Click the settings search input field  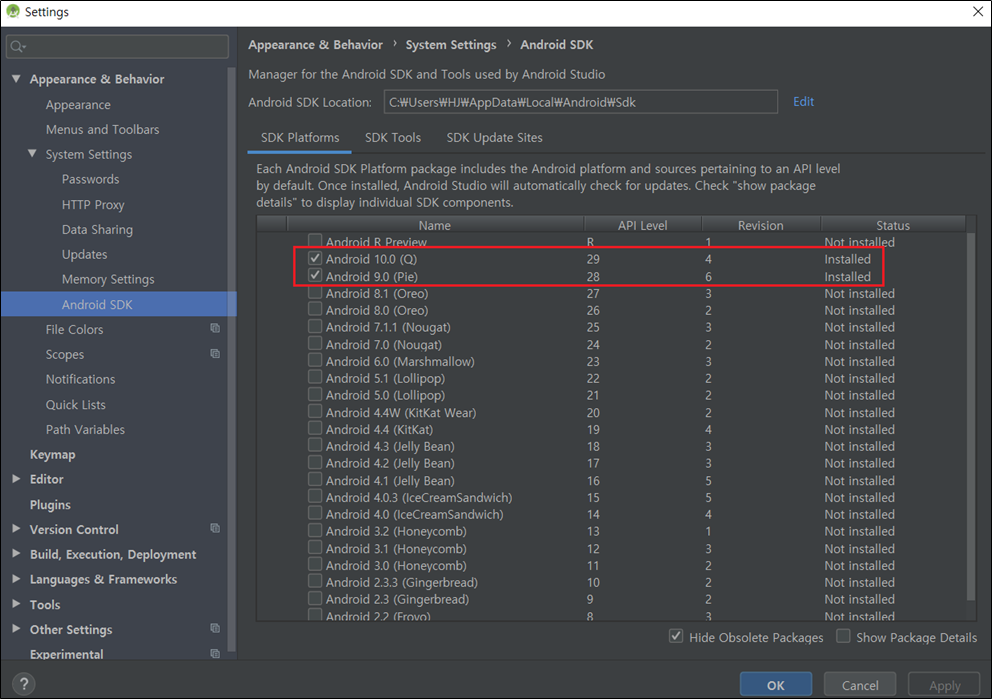coord(117,46)
